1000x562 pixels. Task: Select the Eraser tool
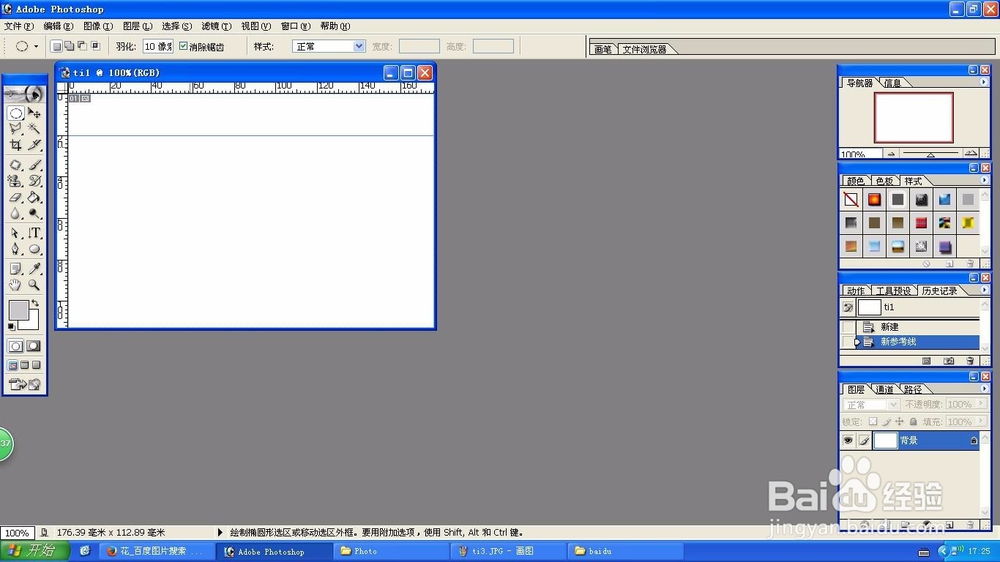16,198
